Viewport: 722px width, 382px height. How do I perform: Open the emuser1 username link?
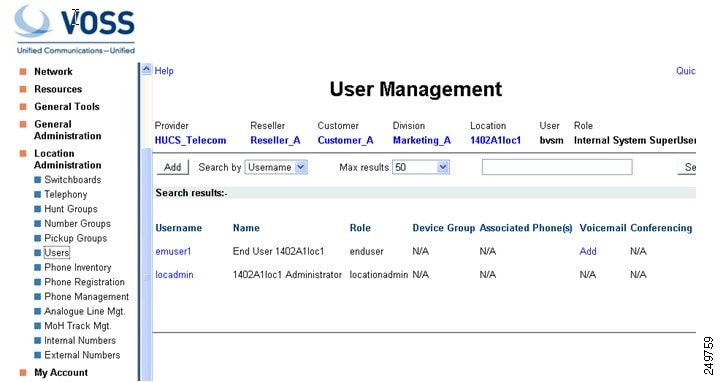173,251
